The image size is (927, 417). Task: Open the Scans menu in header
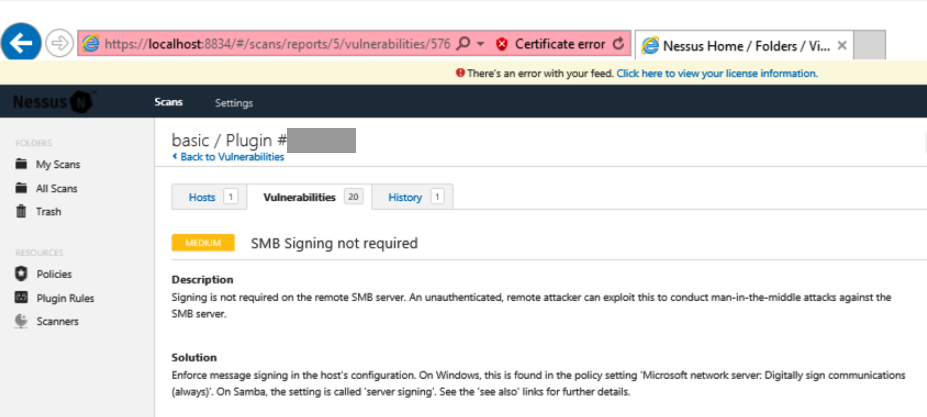click(x=169, y=103)
